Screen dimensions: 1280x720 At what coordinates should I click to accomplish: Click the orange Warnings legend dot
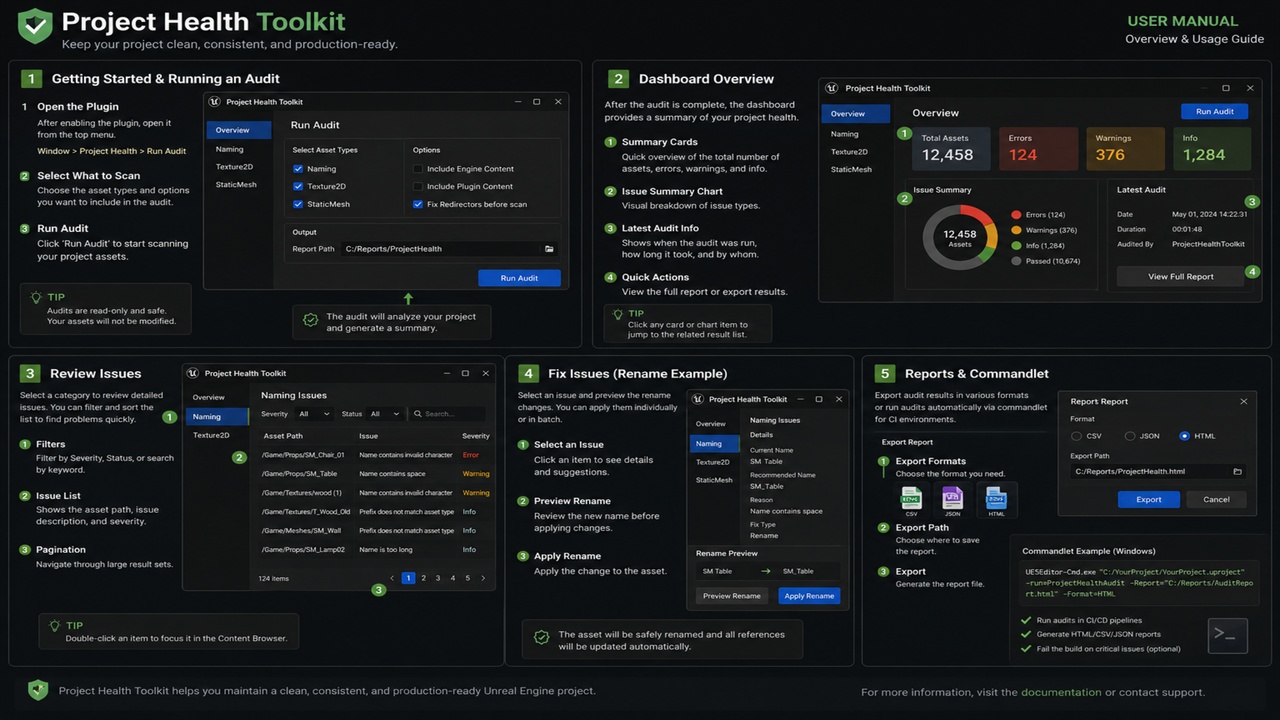(1017, 230)
